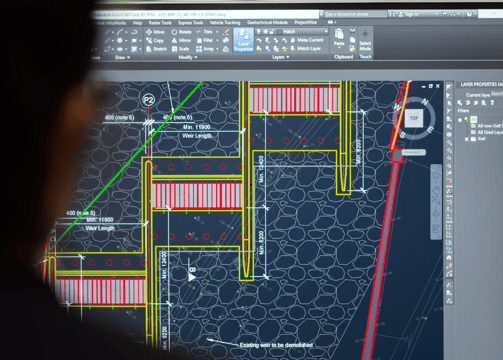Click the Match Layer button

click(306, 49)
